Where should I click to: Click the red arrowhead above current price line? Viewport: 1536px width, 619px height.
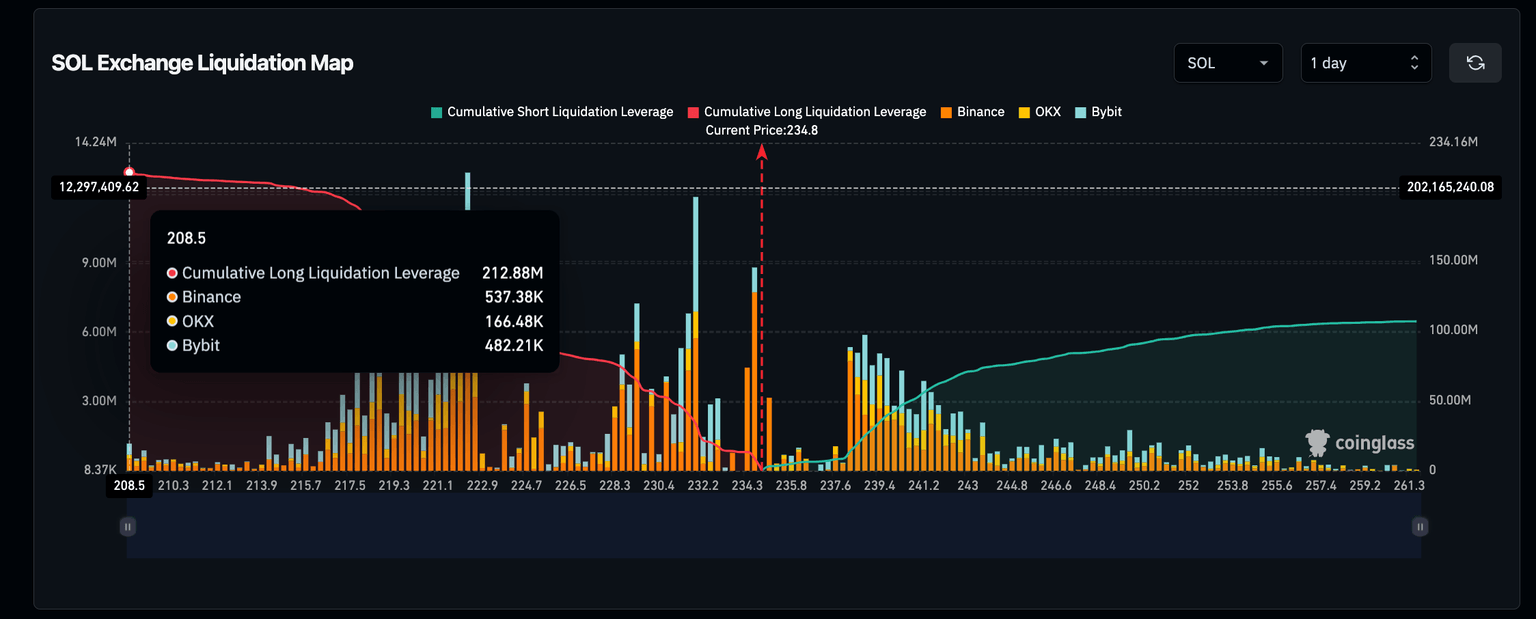[x=762, y=152]
